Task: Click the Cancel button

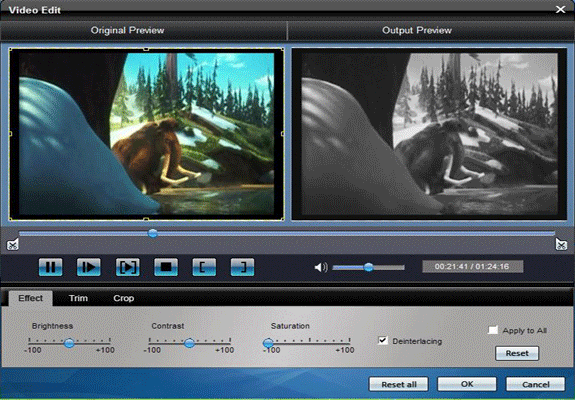Action: 535,384
